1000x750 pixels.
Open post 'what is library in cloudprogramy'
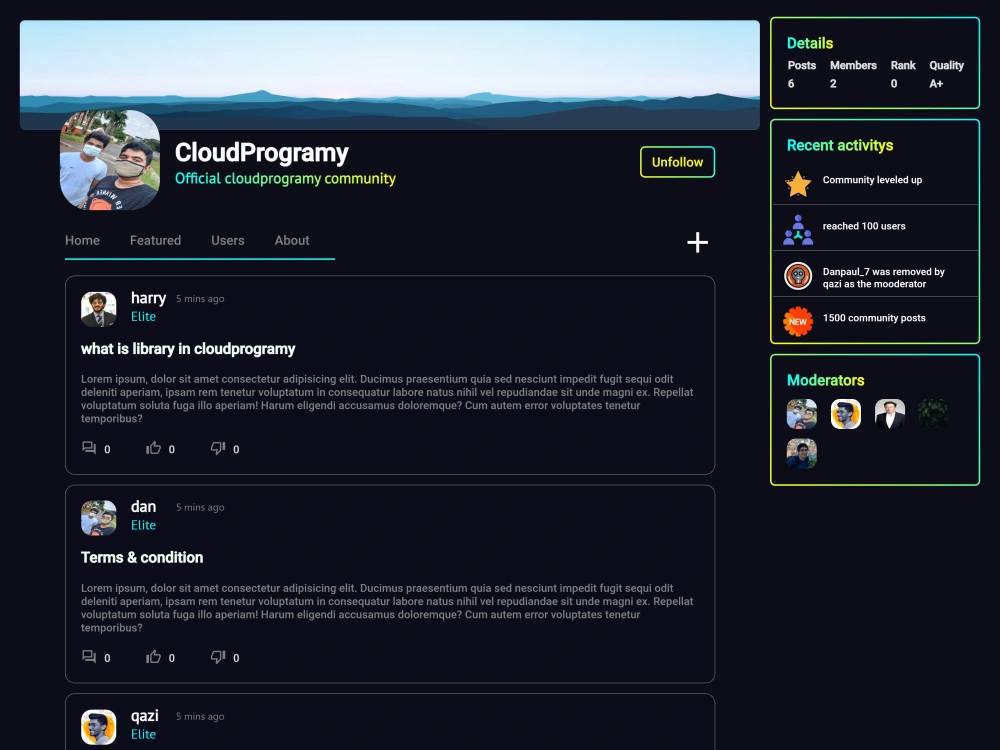[x=188, y=349]
